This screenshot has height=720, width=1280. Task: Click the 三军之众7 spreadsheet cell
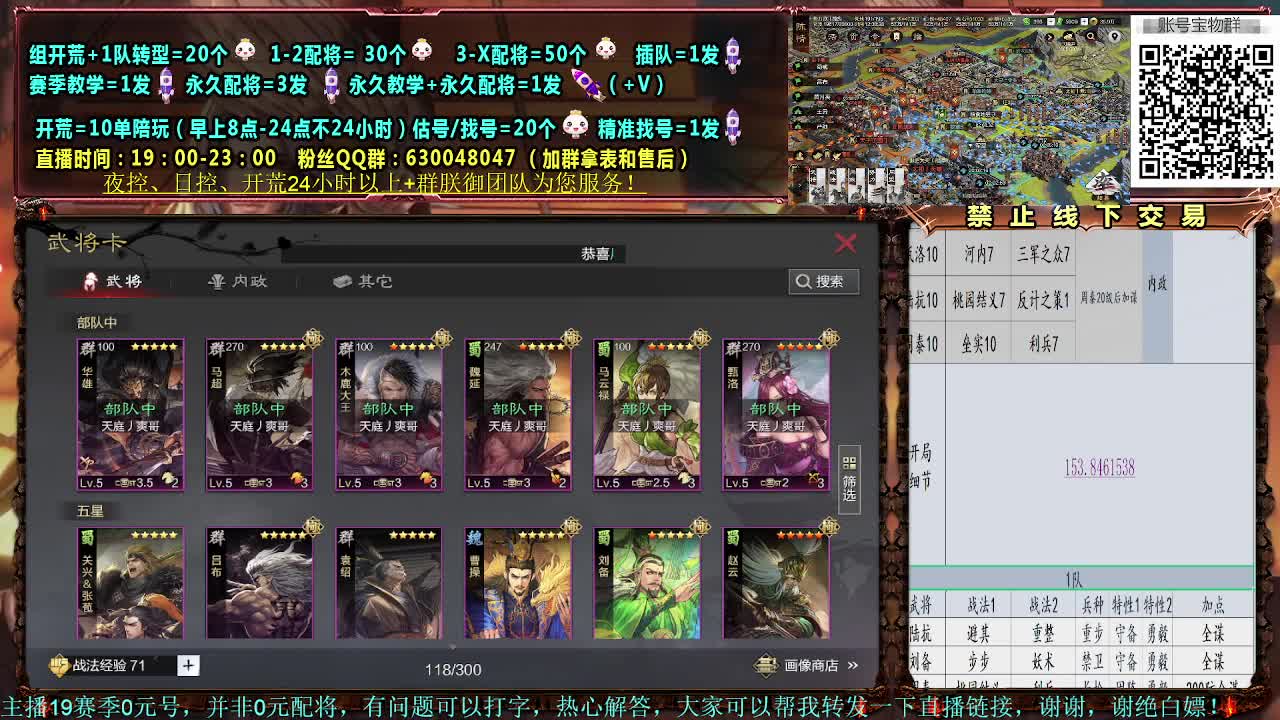tap(1043, 255)
